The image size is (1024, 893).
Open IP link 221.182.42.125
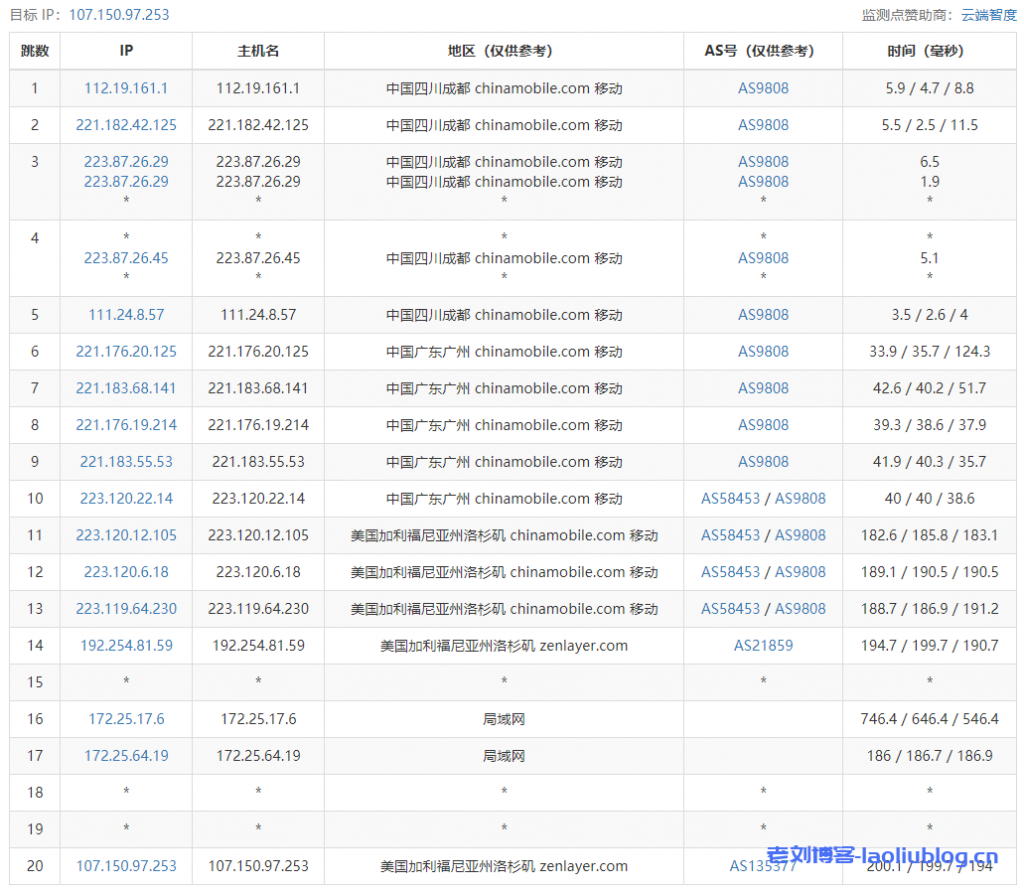coord(126,125)
